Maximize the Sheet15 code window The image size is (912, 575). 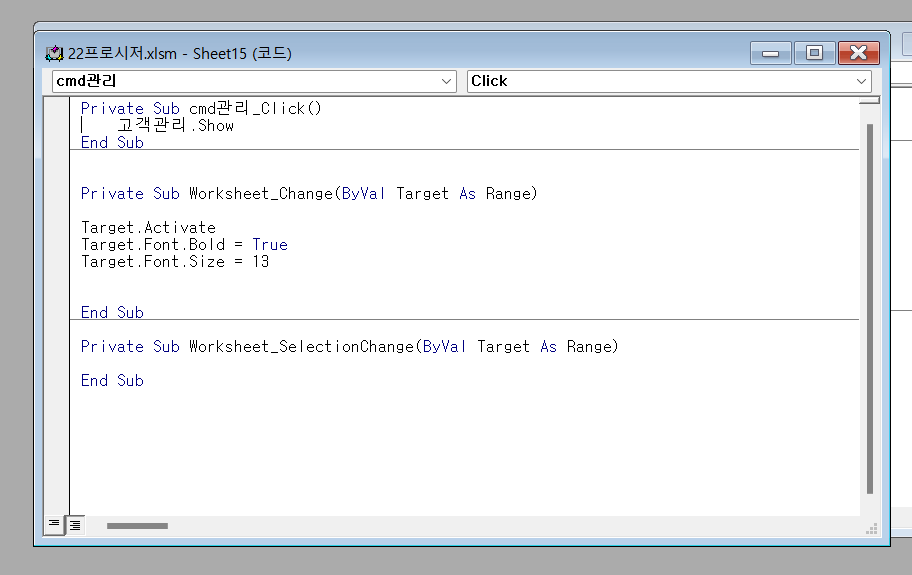814,53
